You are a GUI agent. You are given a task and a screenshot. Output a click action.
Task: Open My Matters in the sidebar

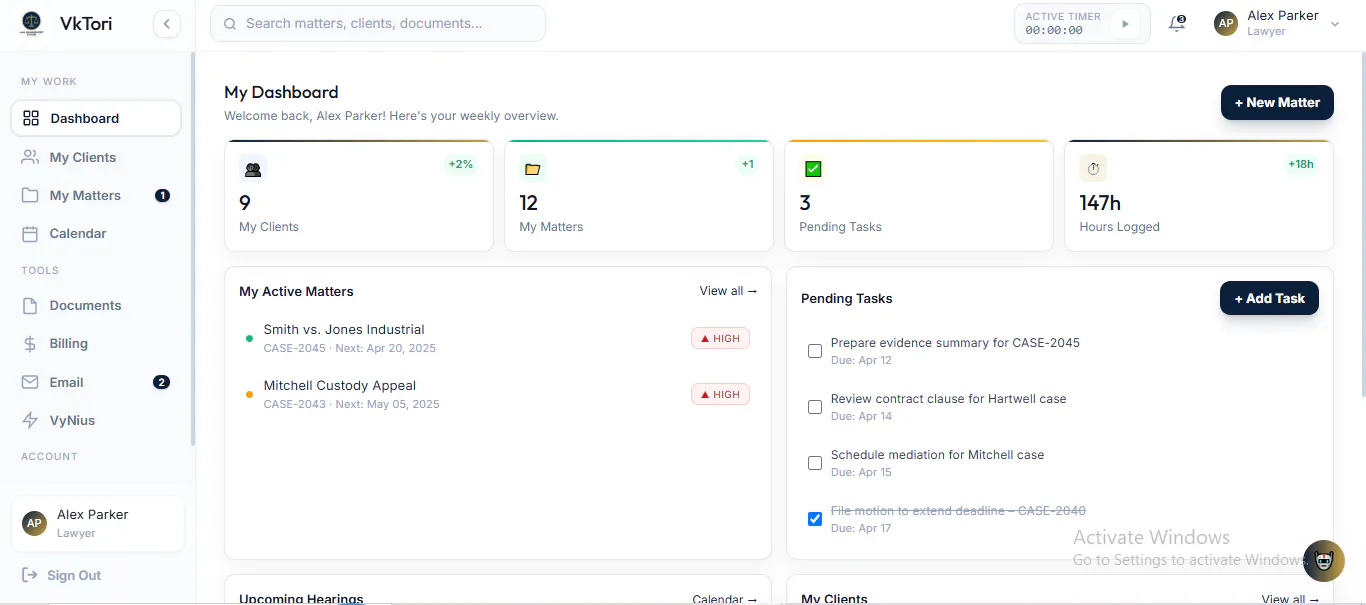coord(96,195)
